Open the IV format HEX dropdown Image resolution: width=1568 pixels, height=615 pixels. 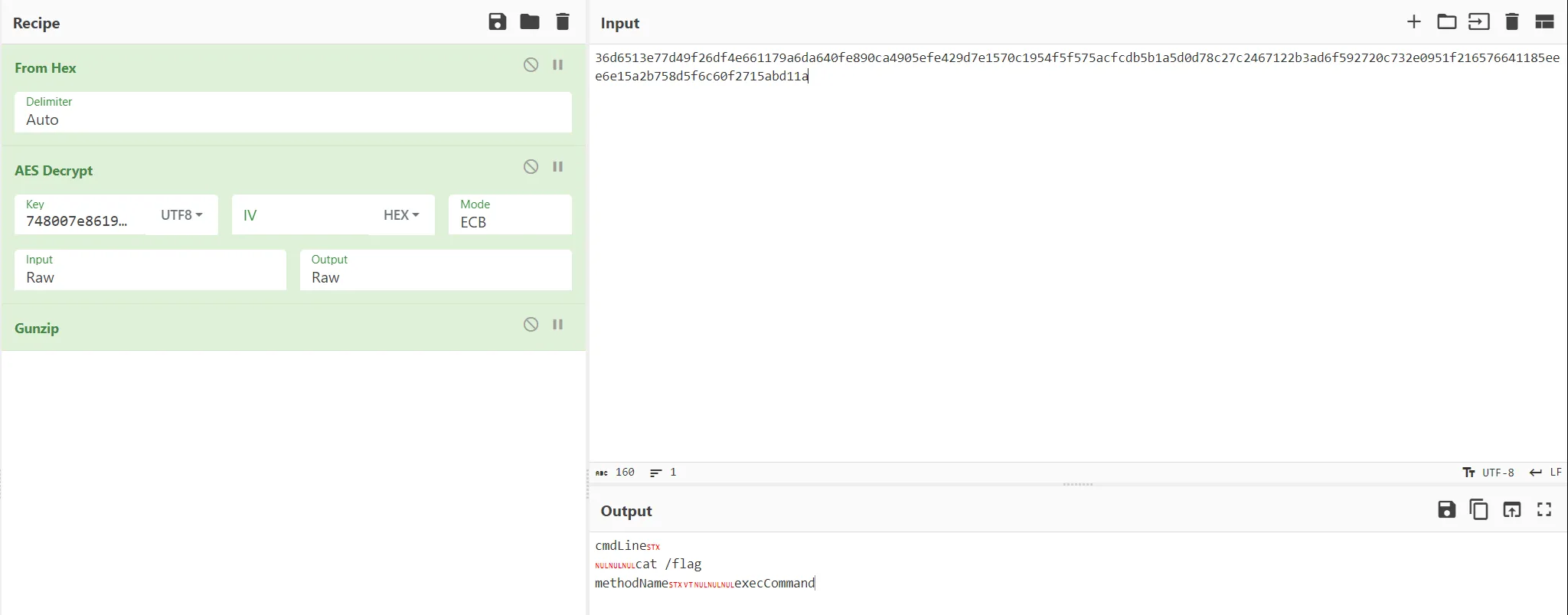coord(401,215)
